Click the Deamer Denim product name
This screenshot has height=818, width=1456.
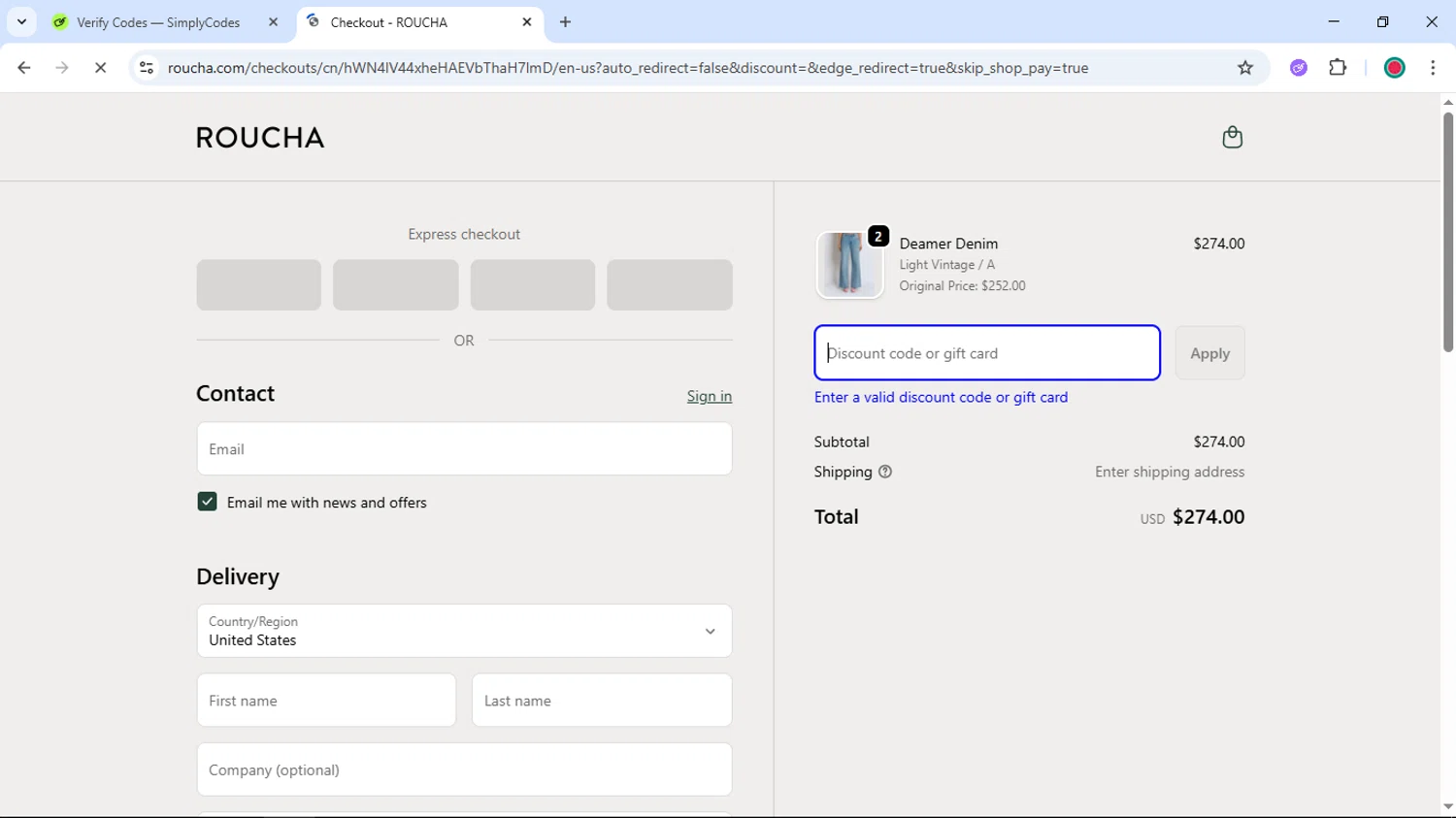click(x=948, y=244)
